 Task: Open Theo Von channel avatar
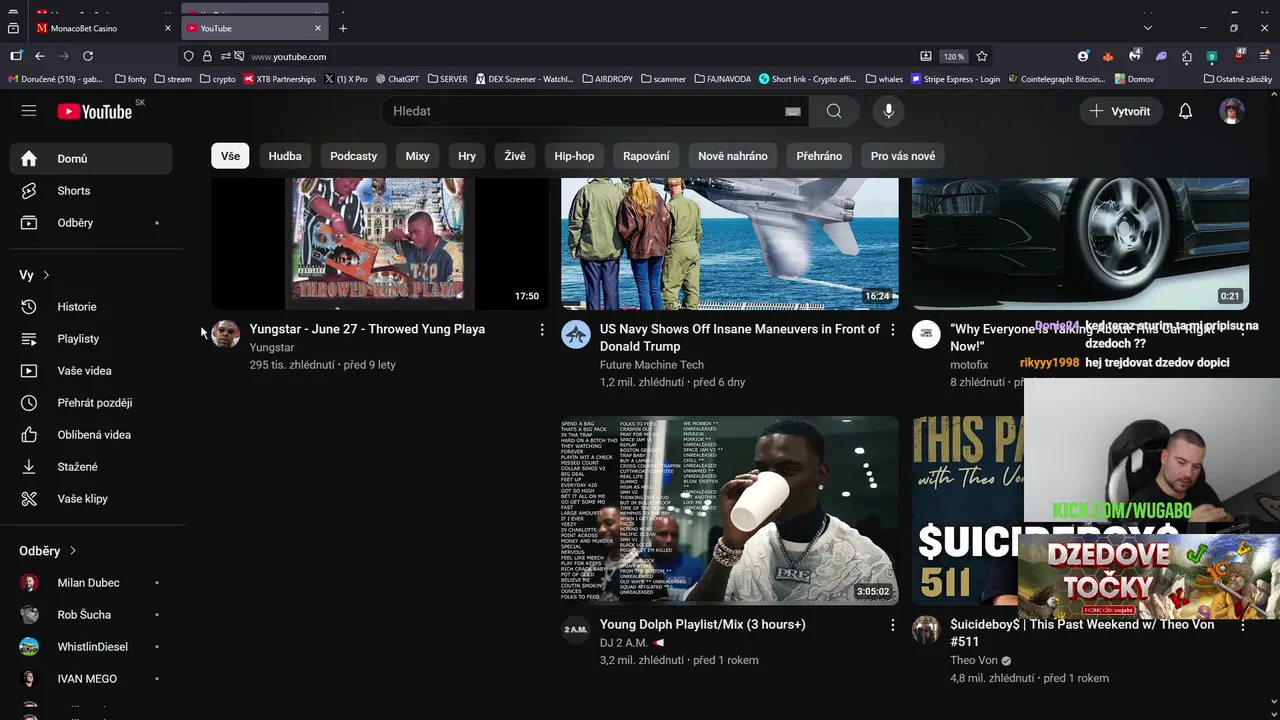(x=926, y=630)
